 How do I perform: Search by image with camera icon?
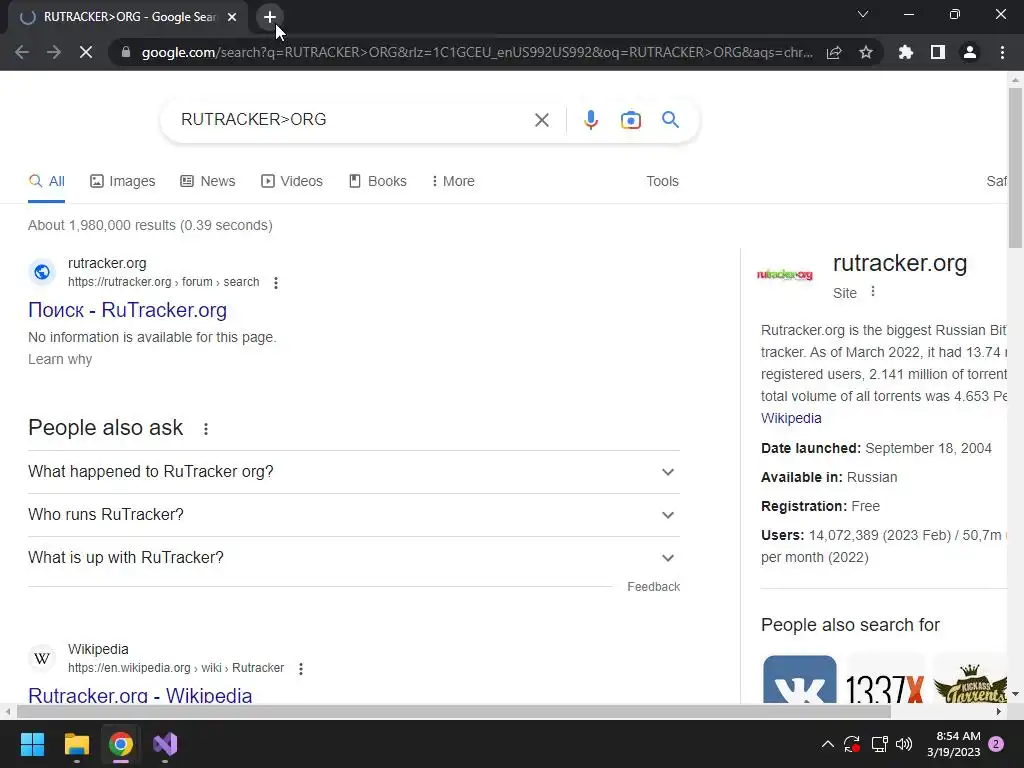(x=631, y=120)
